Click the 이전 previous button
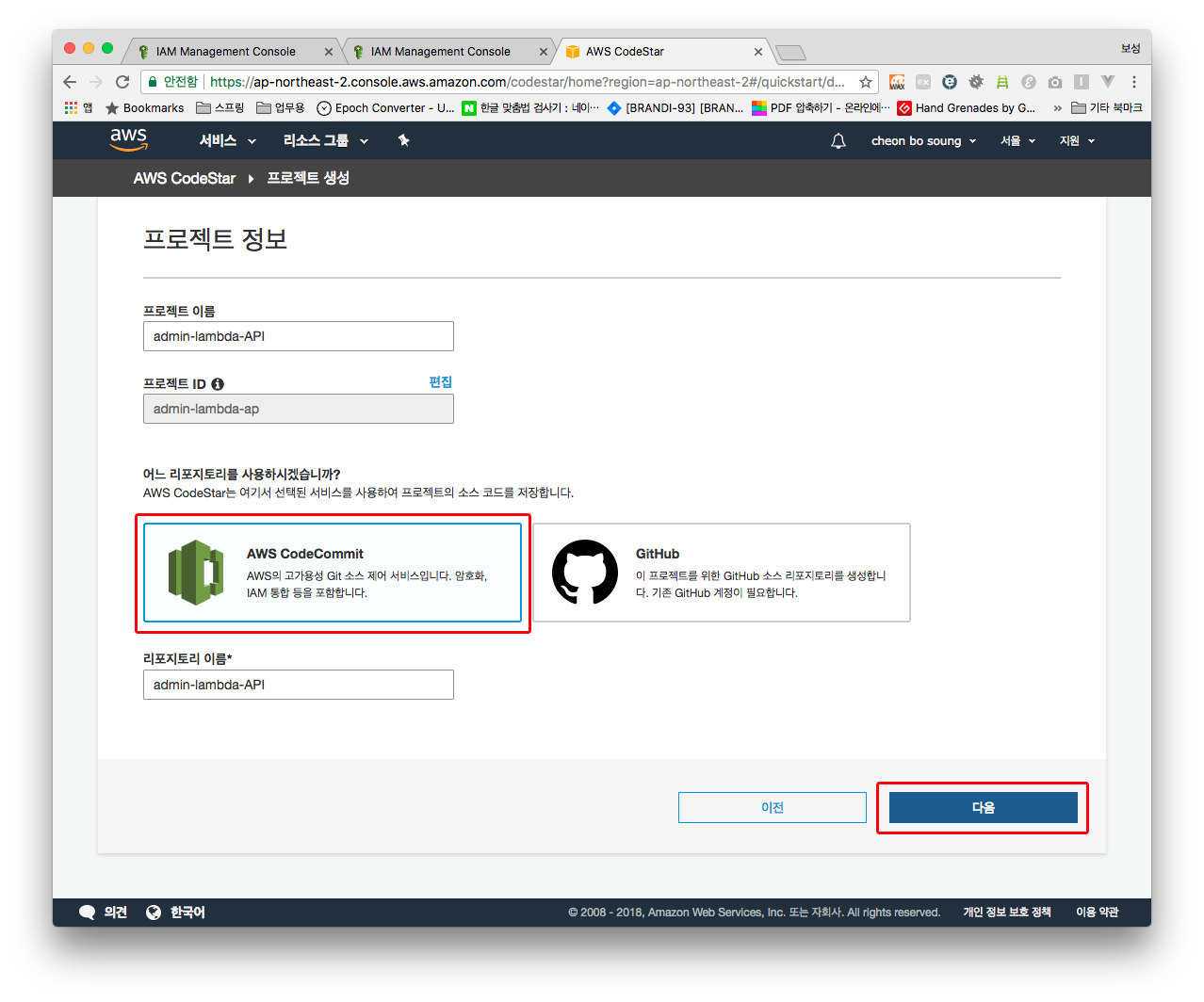 point(772,807)
